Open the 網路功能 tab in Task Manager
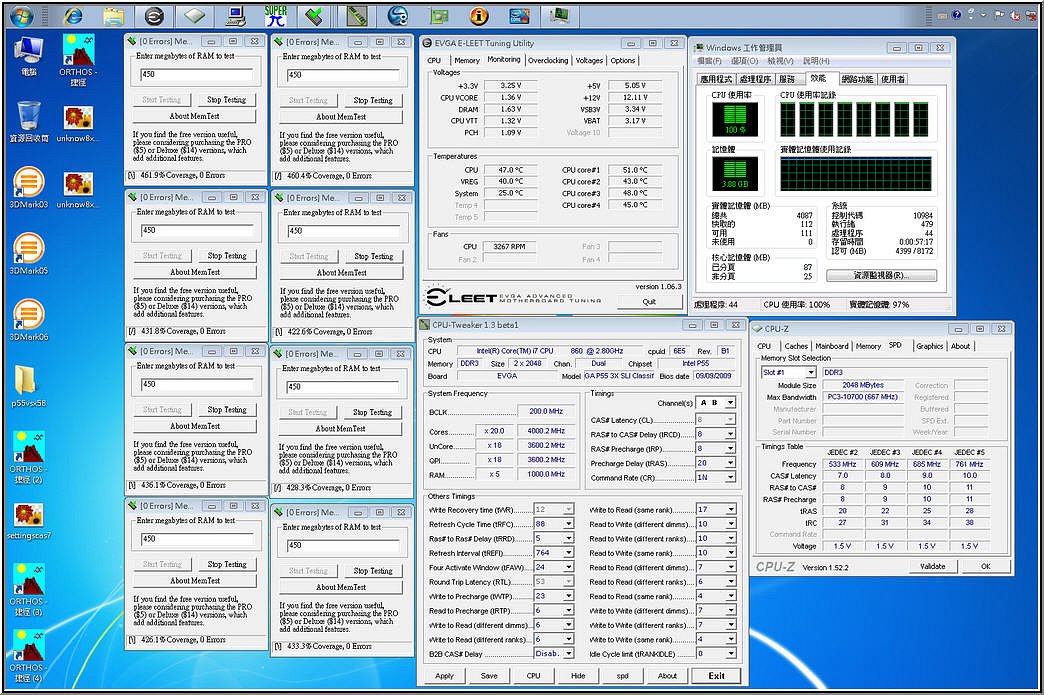 click(x=858, y=79)
